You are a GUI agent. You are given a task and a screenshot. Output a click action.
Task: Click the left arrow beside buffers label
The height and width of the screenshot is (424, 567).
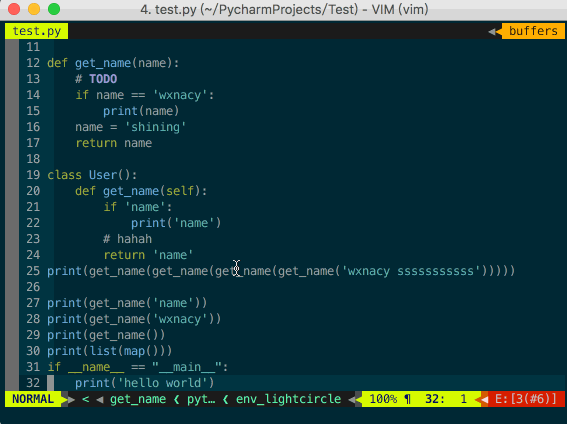[492, 32]
